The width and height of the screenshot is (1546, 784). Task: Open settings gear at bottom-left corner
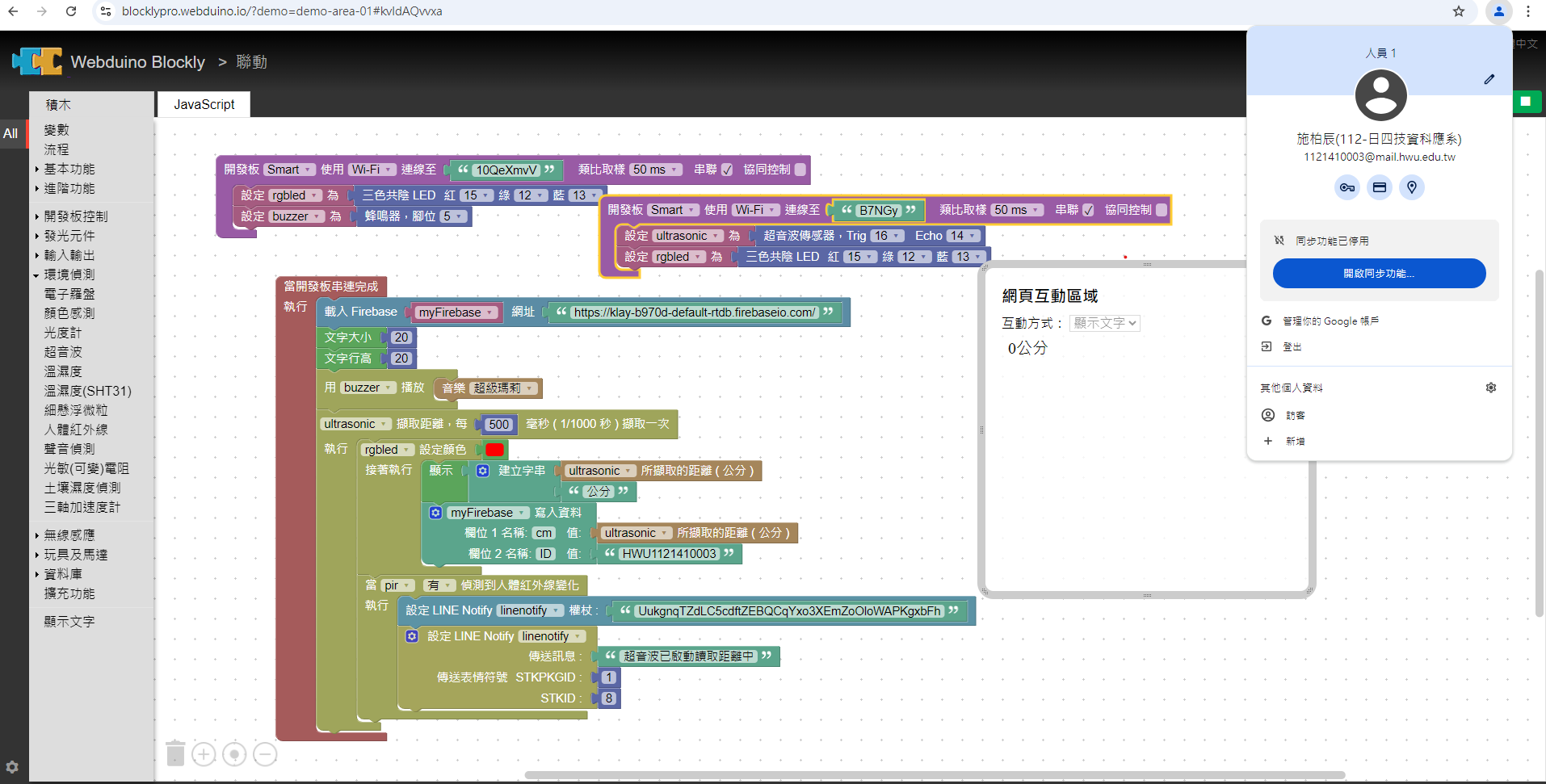pos(12,767)
